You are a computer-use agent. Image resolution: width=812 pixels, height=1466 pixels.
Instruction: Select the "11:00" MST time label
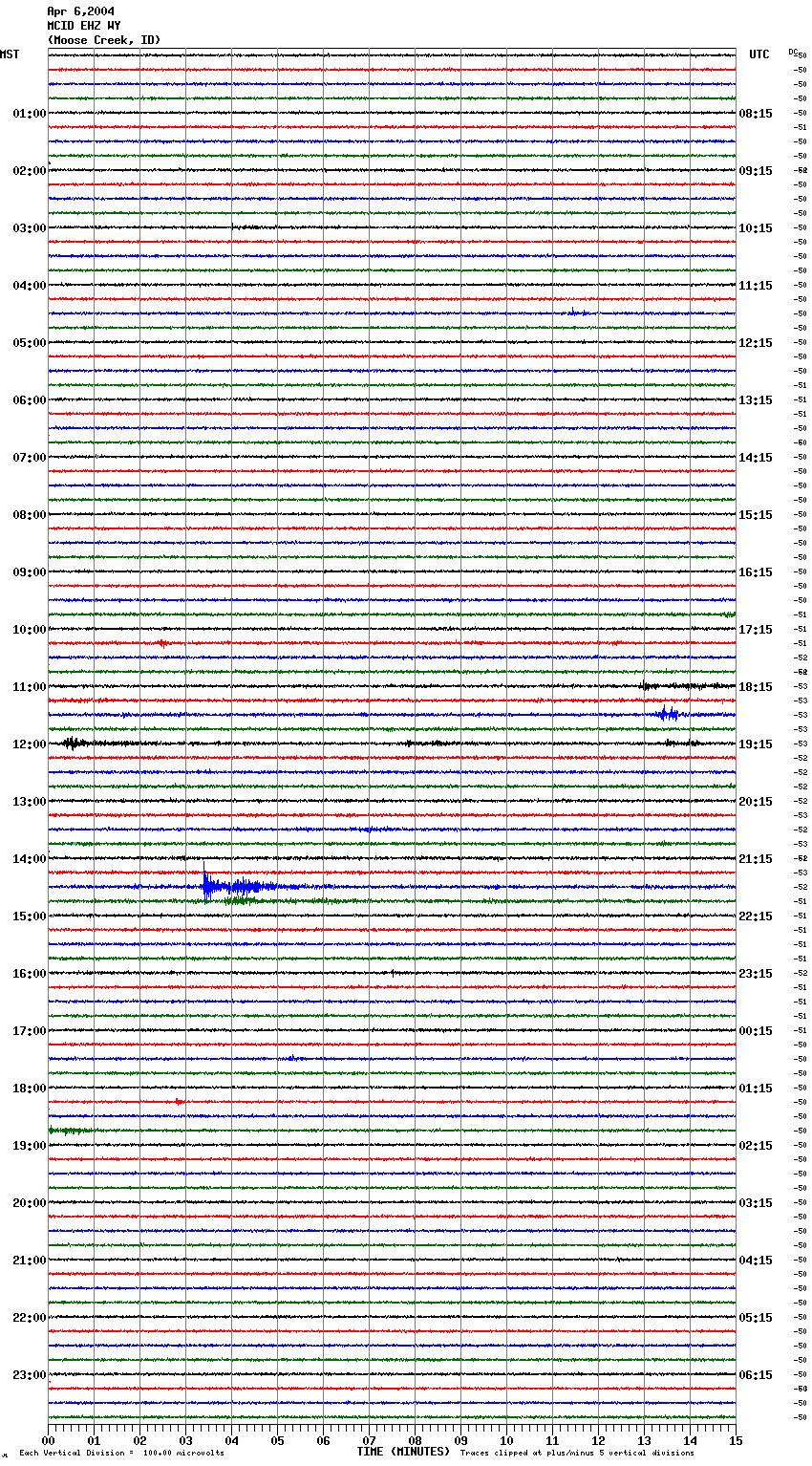30,687
